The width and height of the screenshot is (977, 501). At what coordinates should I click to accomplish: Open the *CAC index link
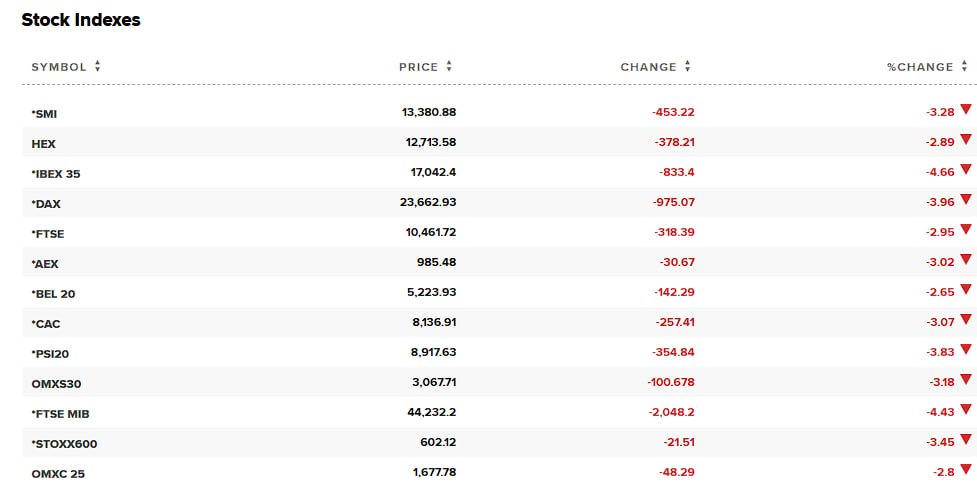(x=46, y=324)
